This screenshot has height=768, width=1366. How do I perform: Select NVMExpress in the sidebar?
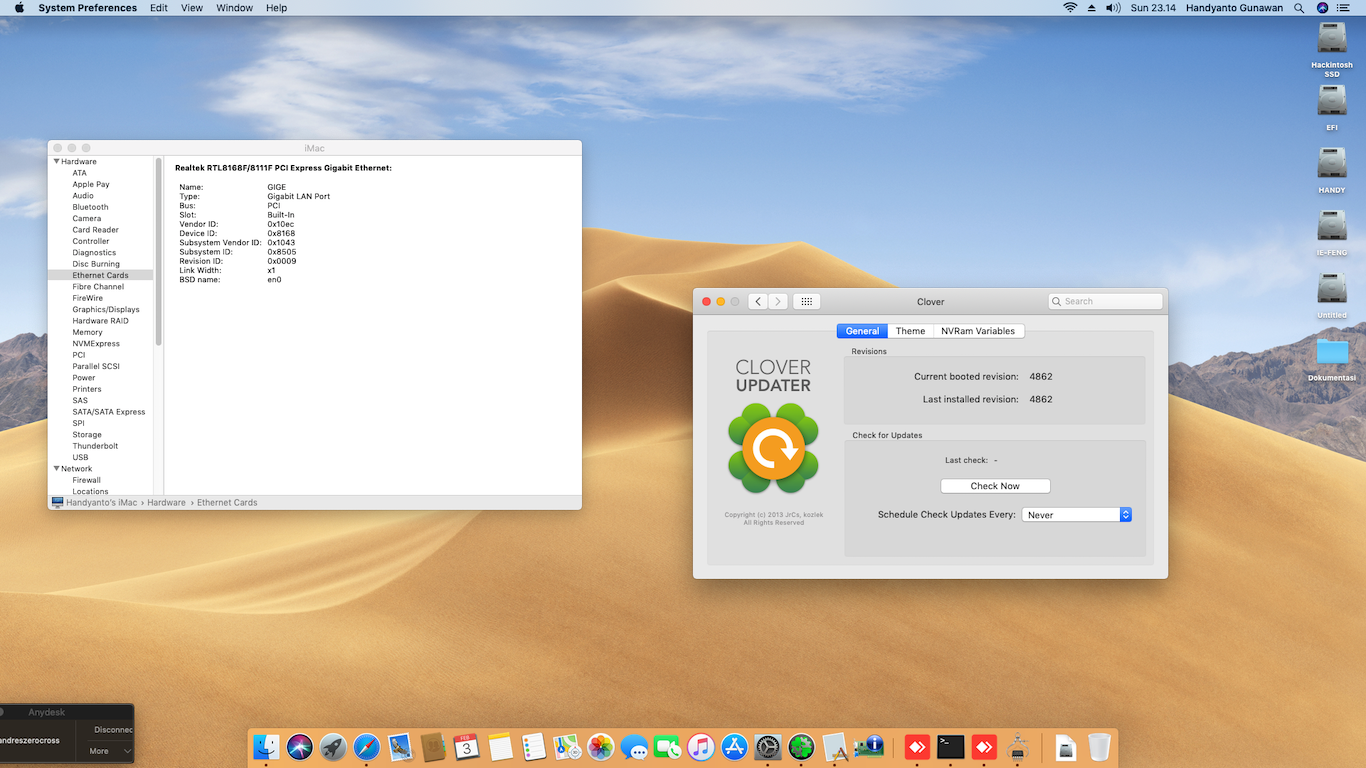click(96, 344)
